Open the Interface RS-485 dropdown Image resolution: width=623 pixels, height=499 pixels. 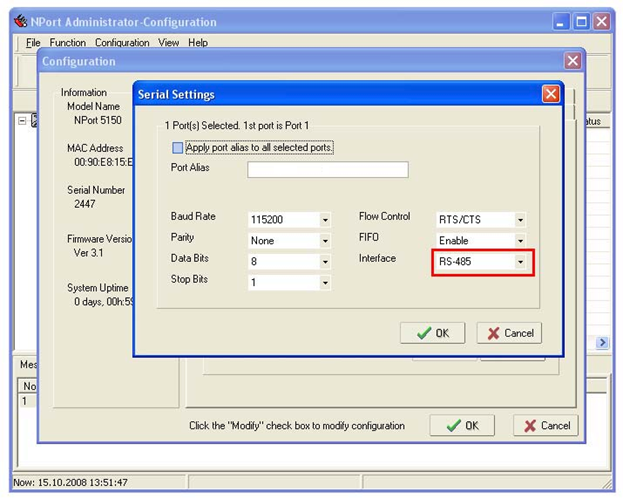(x=520, y=262)
